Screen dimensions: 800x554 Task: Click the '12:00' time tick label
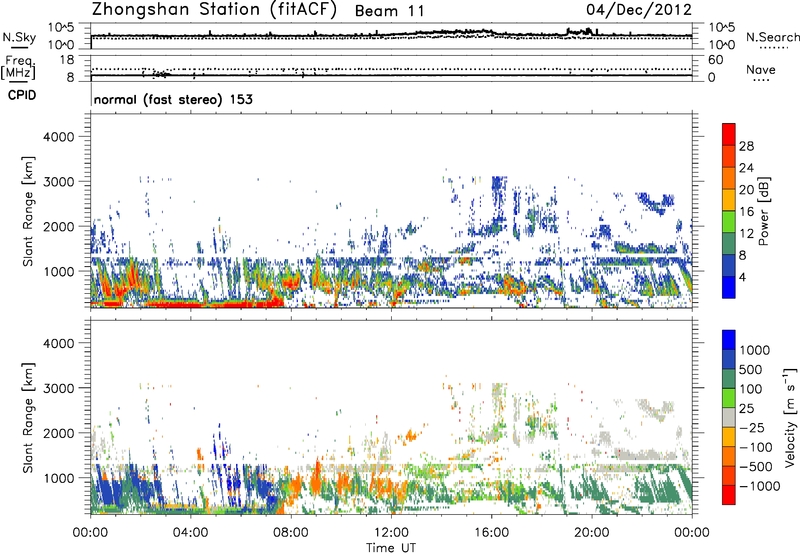tap(391, 533)
